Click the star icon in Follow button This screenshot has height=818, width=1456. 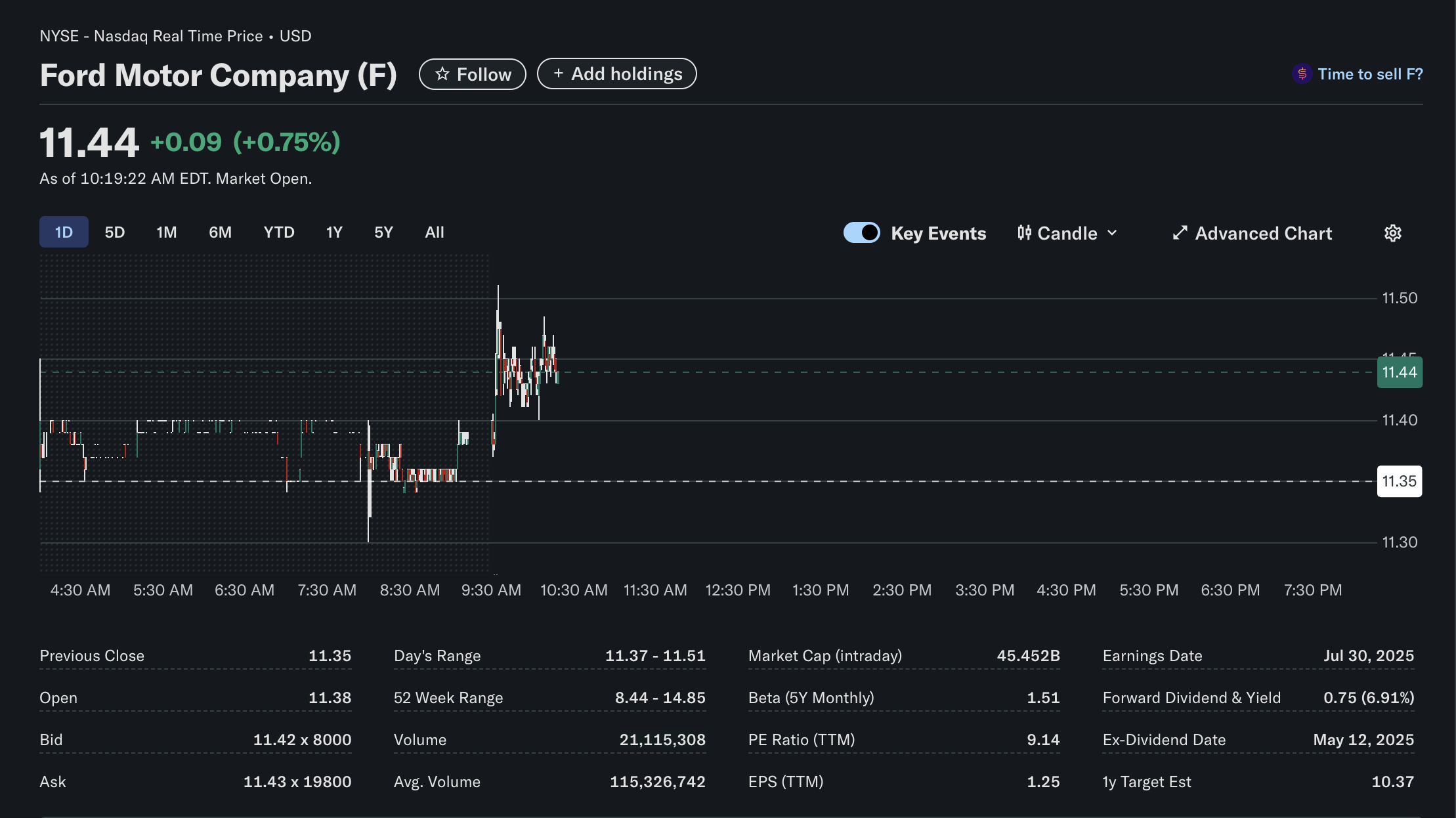point(442,74)
